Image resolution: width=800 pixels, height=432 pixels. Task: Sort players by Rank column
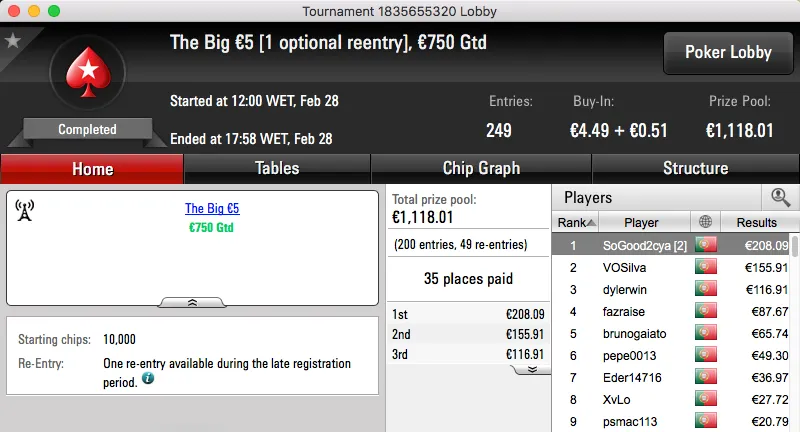click(x=577, y=222)
